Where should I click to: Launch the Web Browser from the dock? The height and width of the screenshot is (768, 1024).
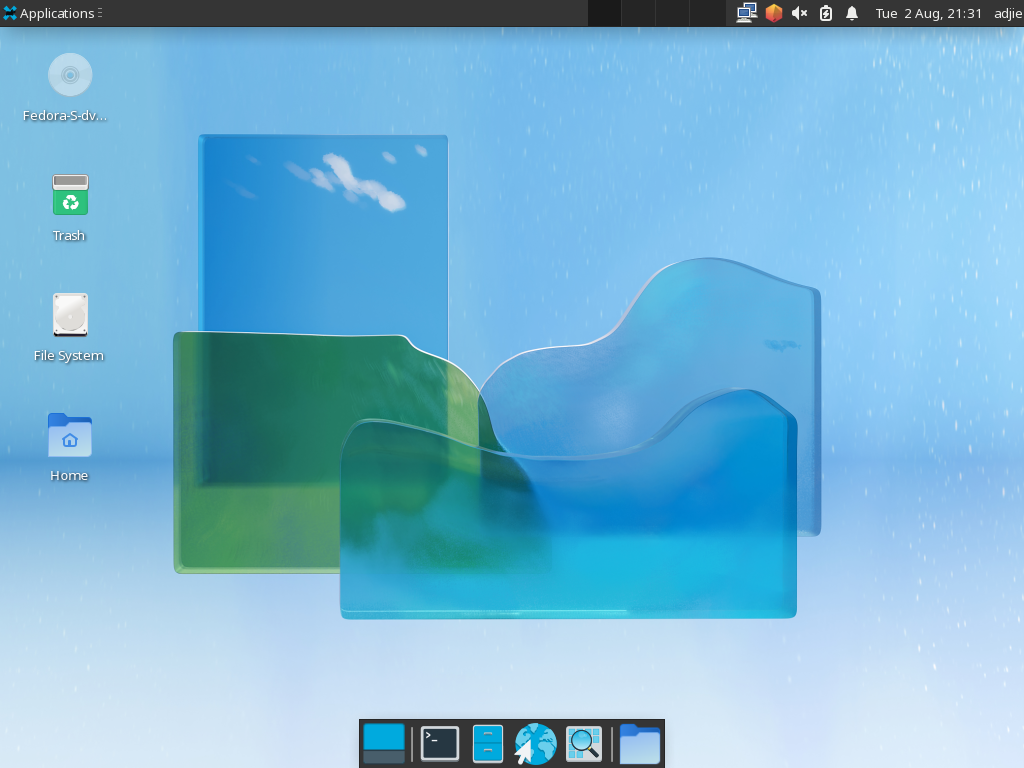pyautogui.click(x=534, y=743)
